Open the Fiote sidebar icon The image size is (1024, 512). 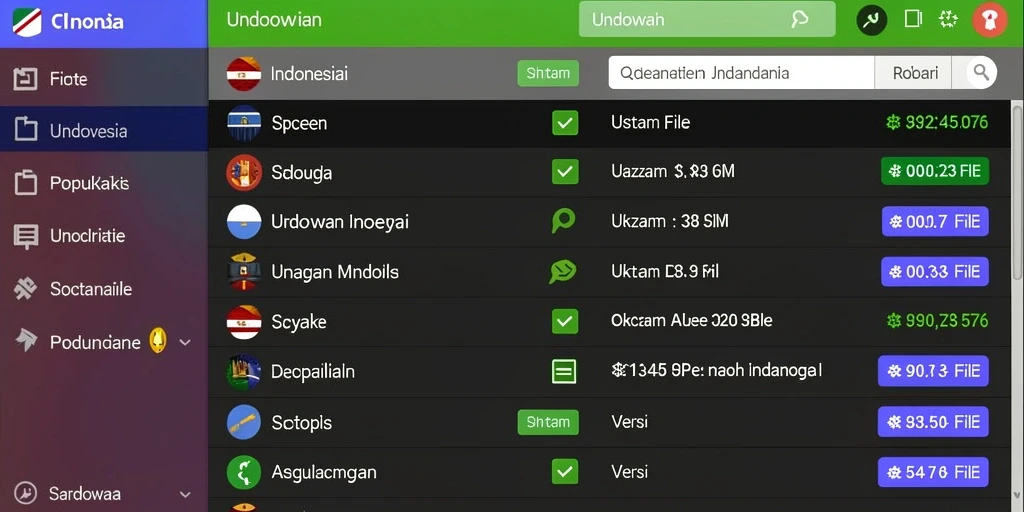click(x=25, y=80)
